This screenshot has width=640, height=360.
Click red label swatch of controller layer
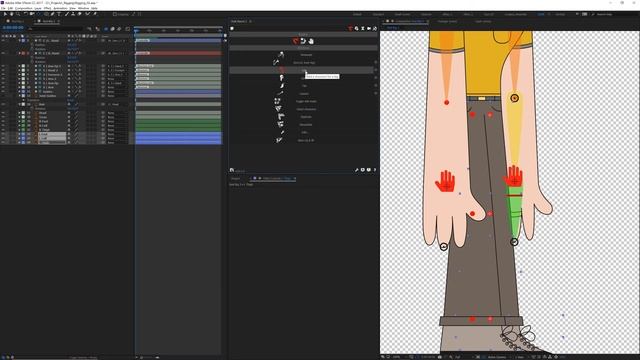(23, 53)
